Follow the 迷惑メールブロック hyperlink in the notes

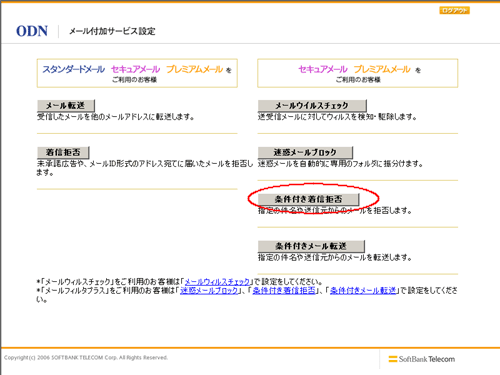[209, 291]
